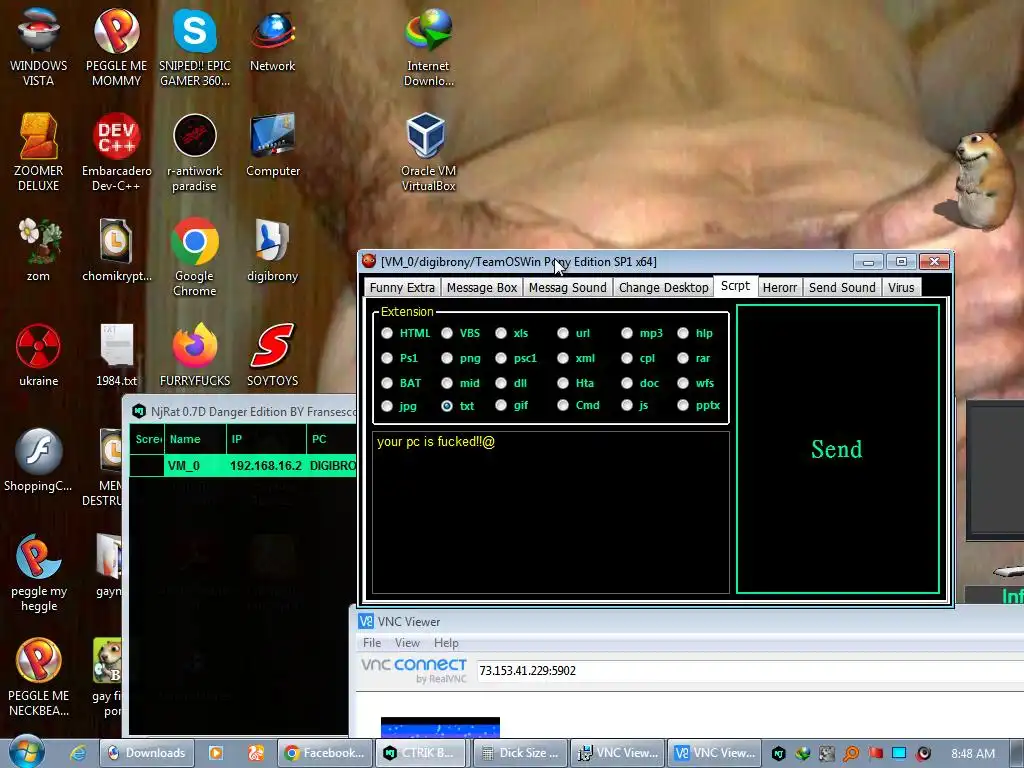Viewport: 1024px width, 768px height.
Task: Click the Name column header in NjRat
Action: (195, 439)
